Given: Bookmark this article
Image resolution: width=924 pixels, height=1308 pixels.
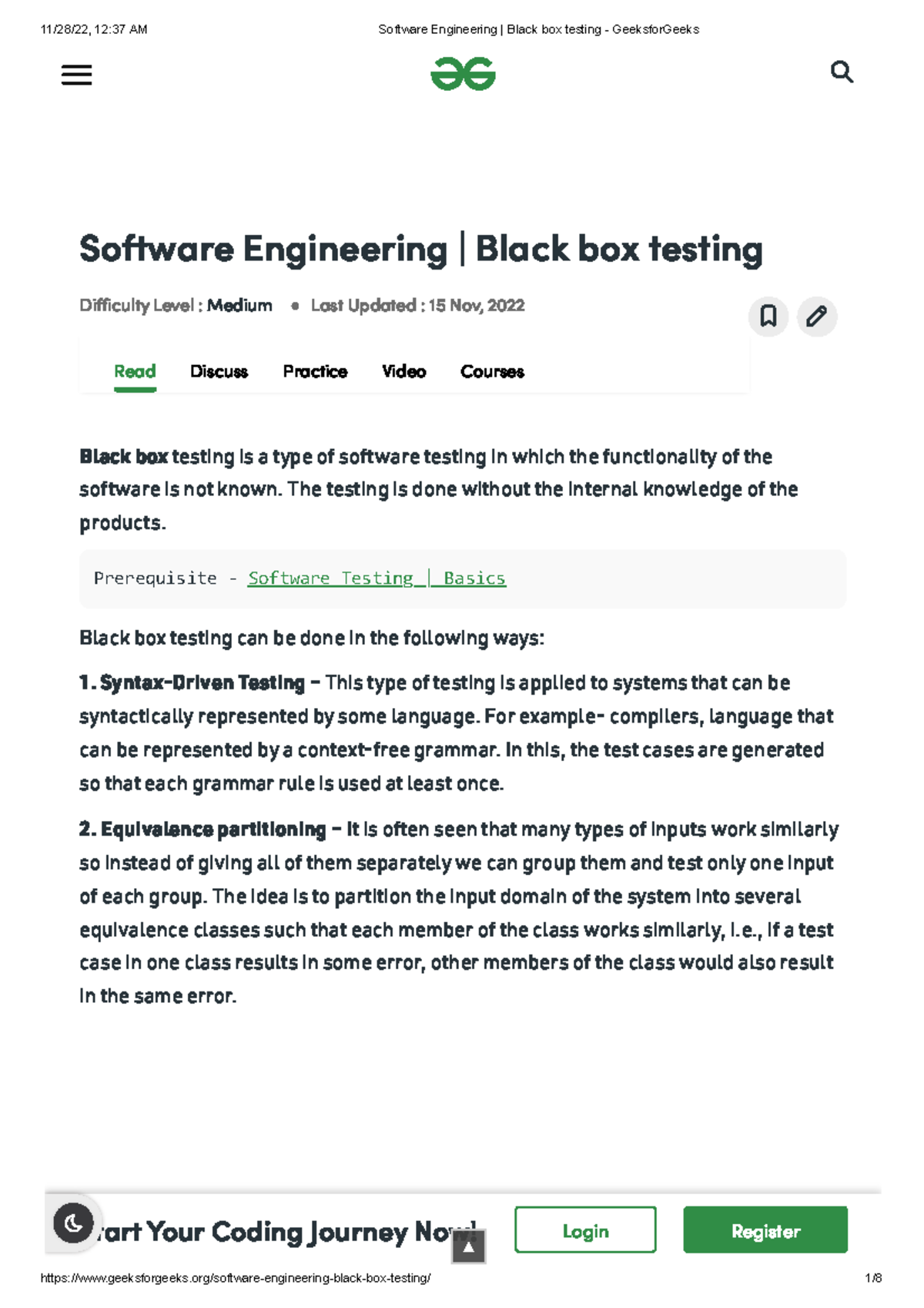Looking at the screenshot, I should click(768, 317).
